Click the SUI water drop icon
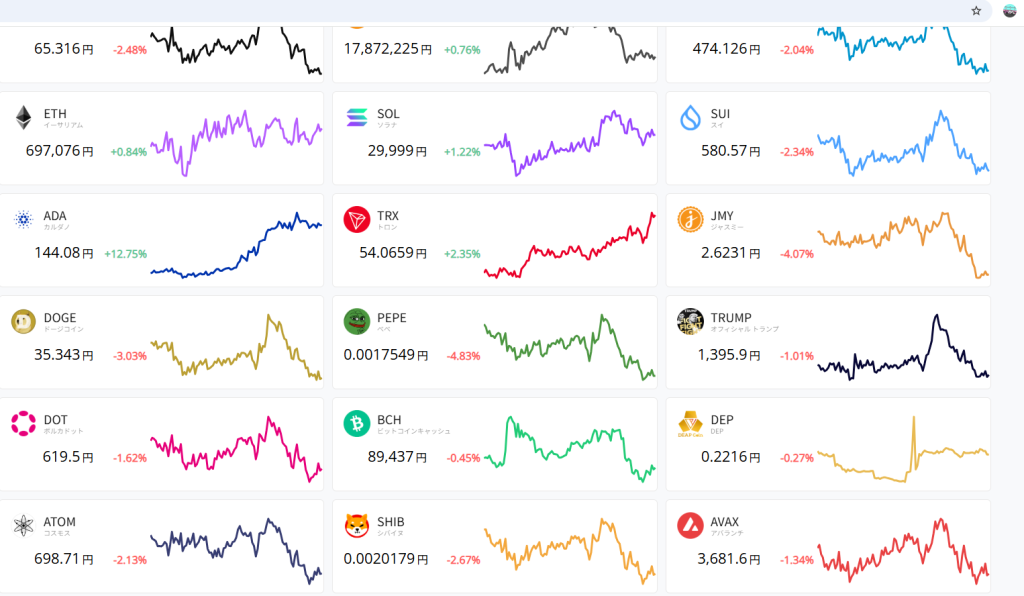Screen dimensions: 1024x596 (x=690, y=118)
